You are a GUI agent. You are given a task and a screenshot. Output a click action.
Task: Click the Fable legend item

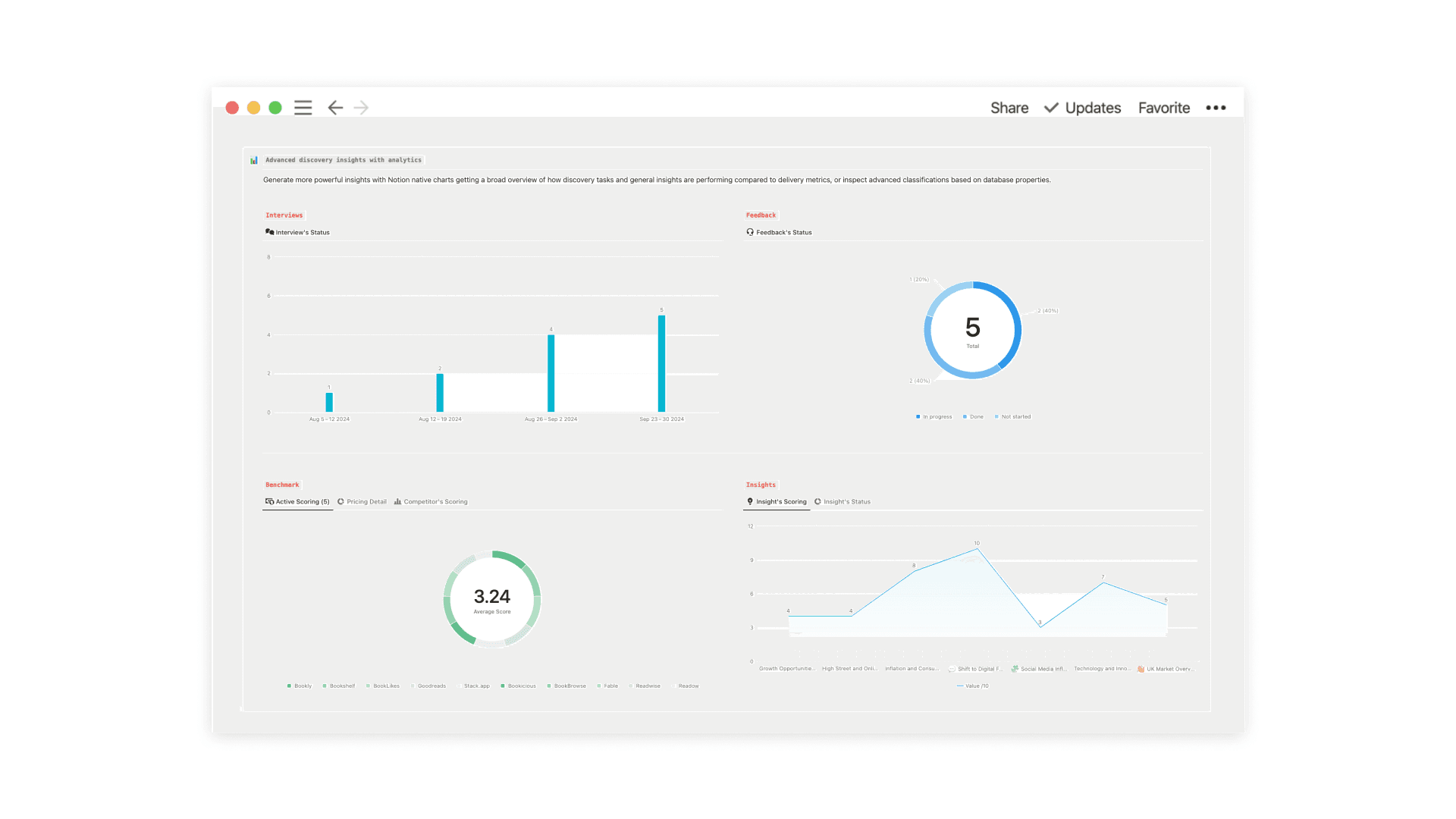(607, 686)
